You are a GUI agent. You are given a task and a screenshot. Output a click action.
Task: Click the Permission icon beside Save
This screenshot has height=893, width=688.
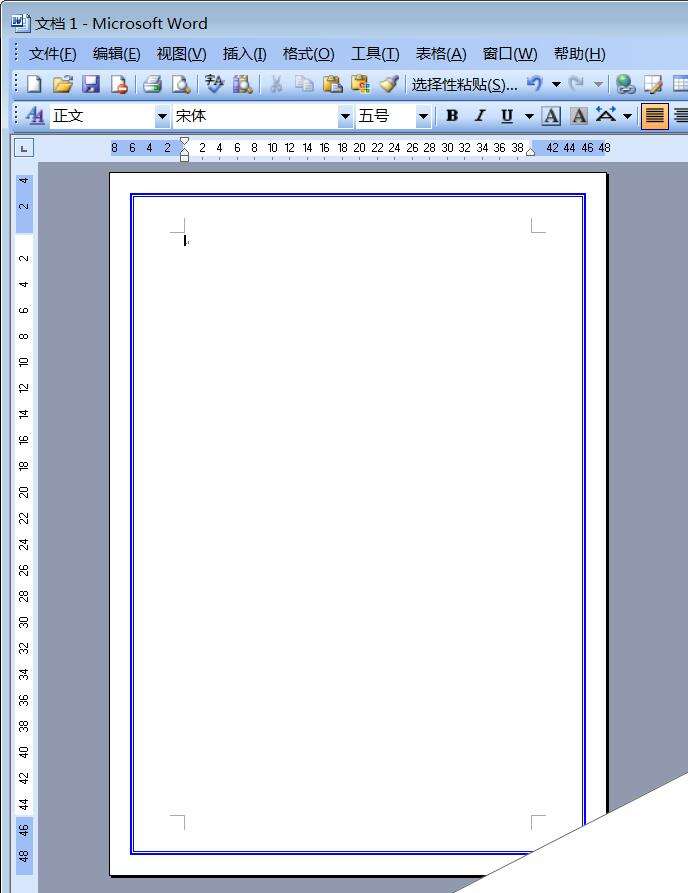119,84
